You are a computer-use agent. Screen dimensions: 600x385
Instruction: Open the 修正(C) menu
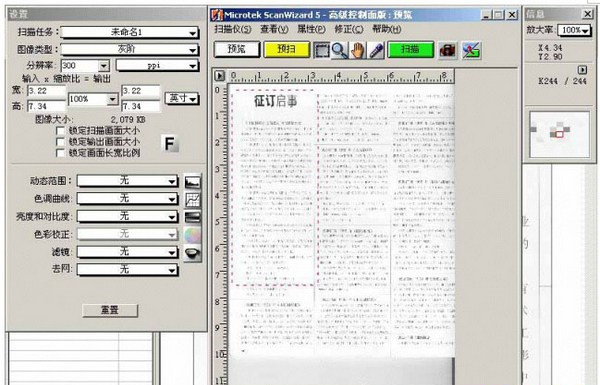click(x=349, y=29)
